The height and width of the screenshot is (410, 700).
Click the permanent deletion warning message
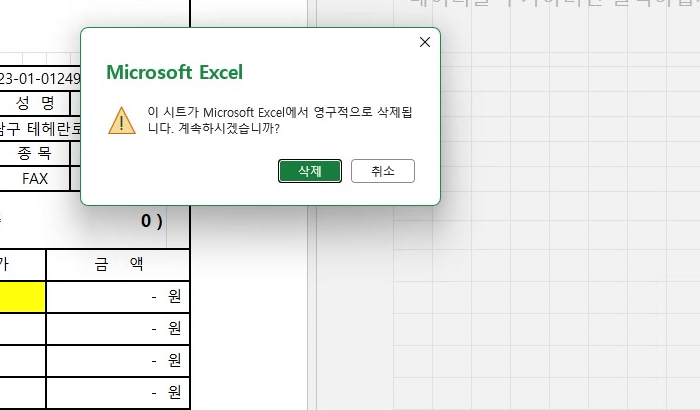(280, 120)
